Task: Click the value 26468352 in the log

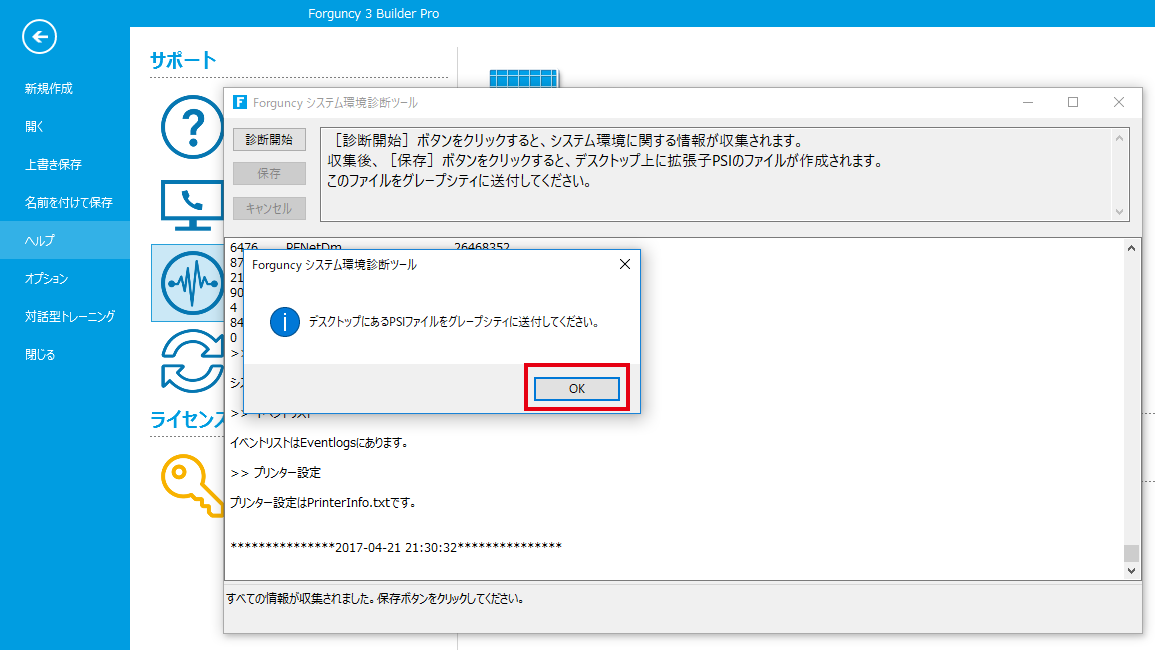Action: (x=482, y=246)
